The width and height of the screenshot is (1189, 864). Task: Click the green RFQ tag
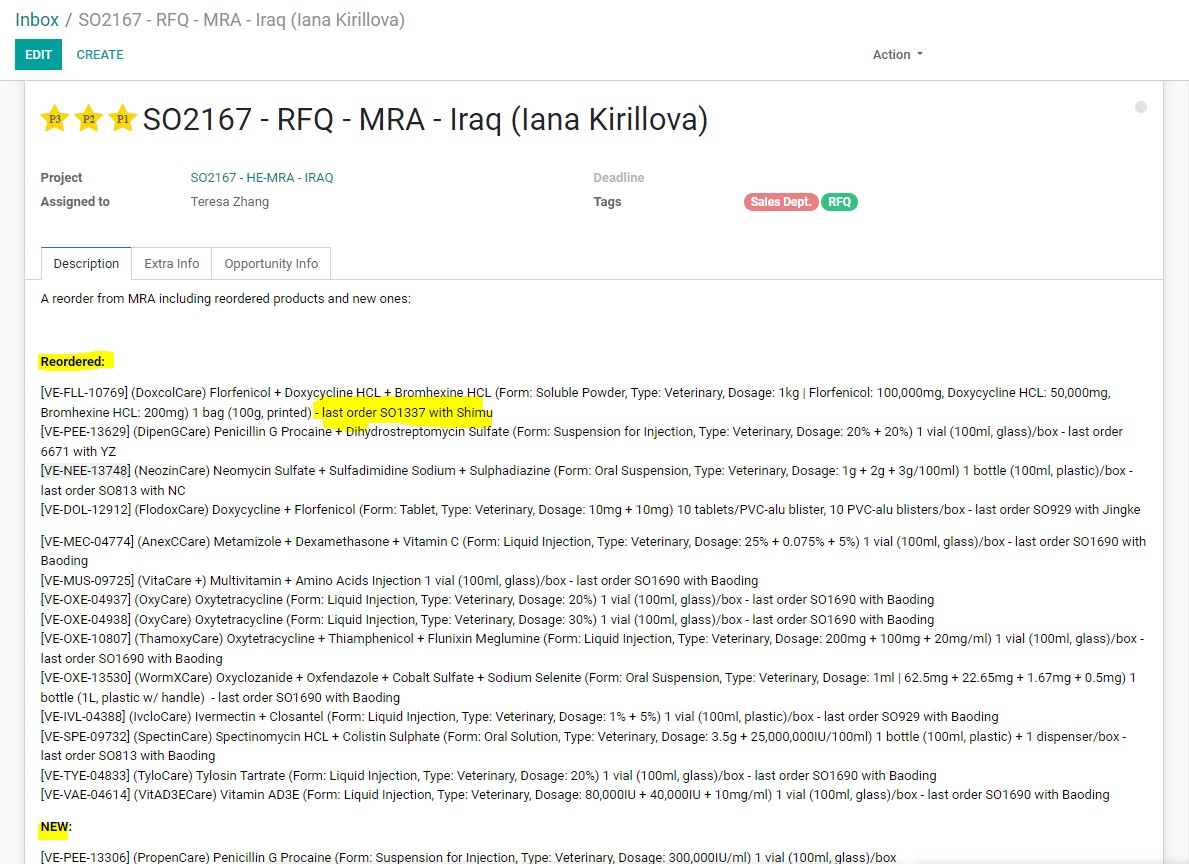click(839, 202)
